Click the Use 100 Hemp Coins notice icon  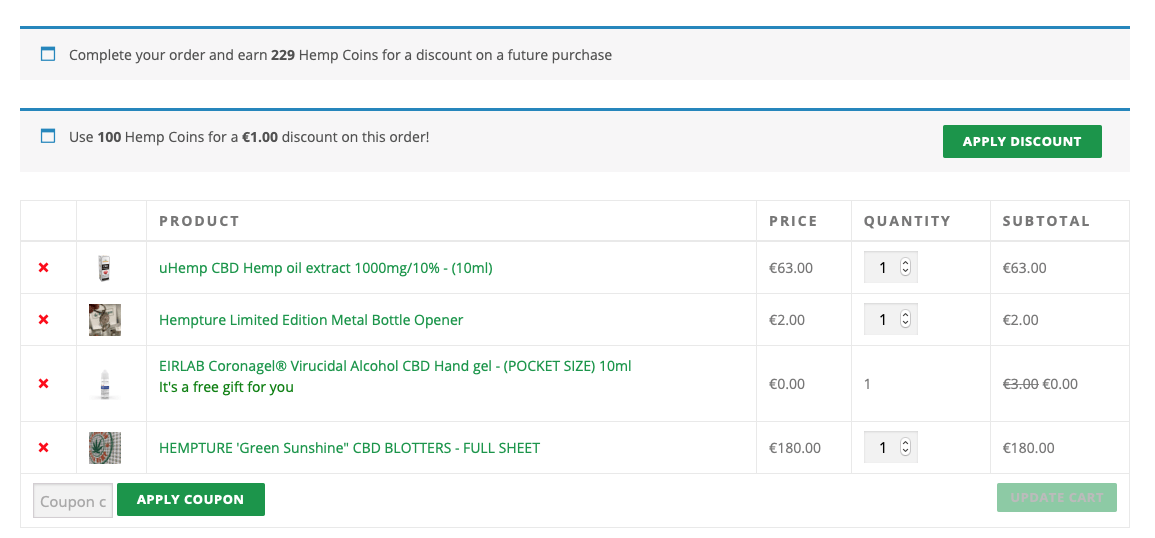tap(48, 136)
